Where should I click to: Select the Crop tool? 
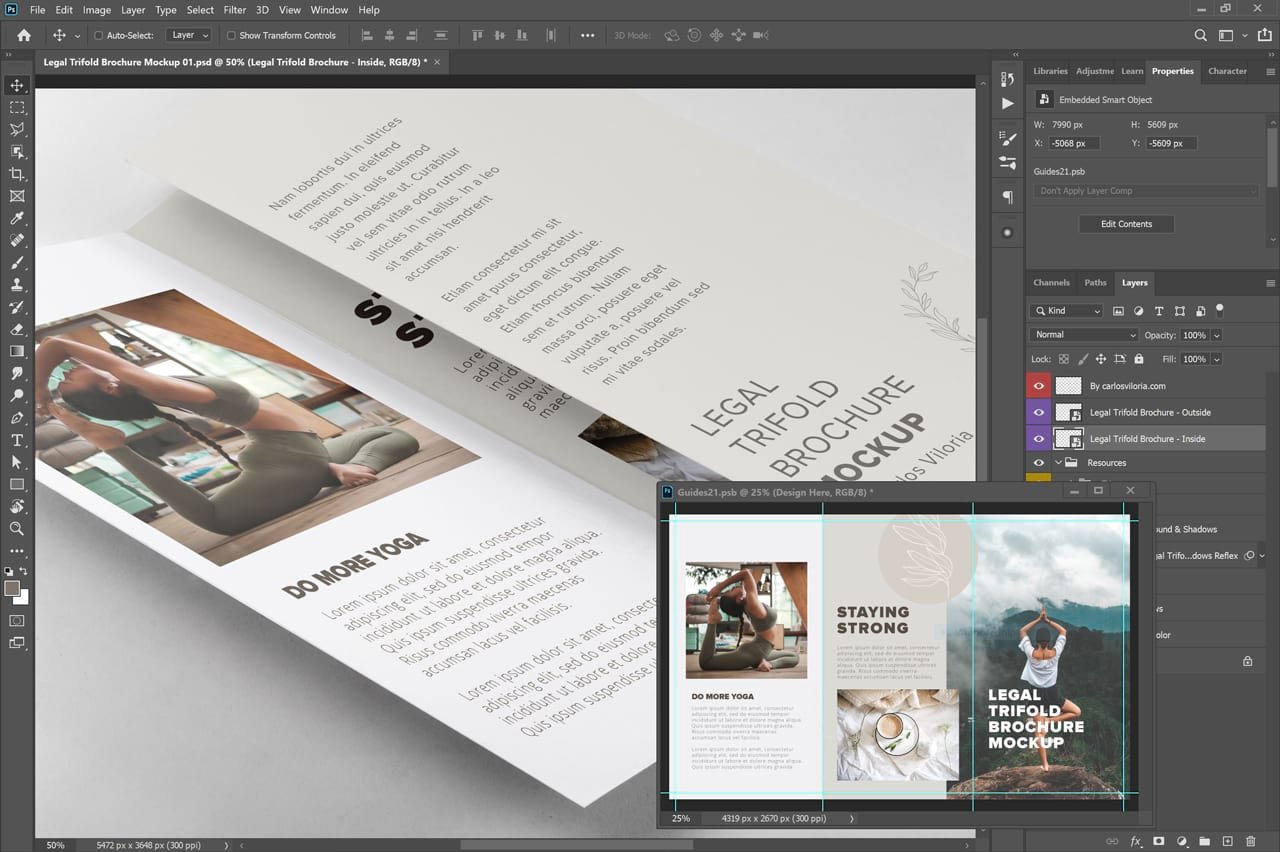pyautogui.click(x=17, y=174)
